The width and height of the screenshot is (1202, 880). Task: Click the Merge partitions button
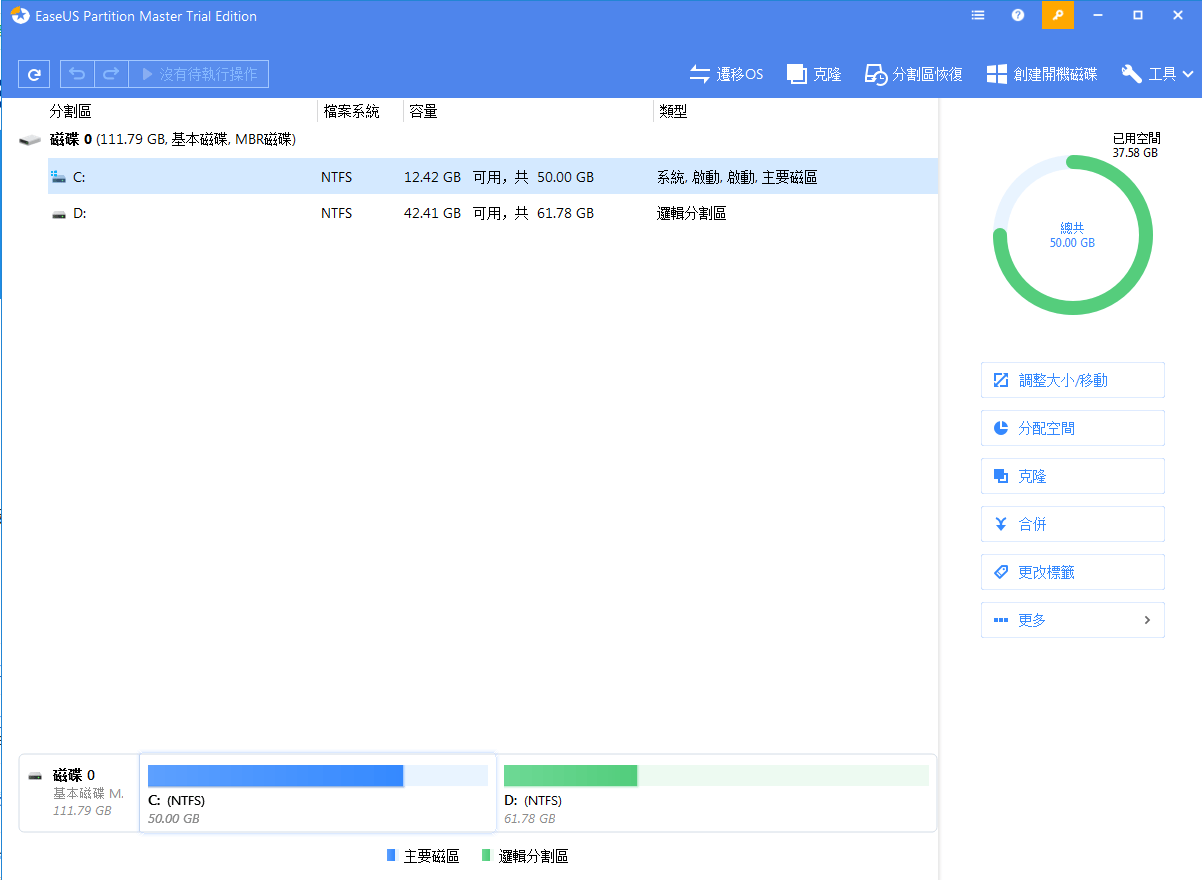tap(1071, 523)
